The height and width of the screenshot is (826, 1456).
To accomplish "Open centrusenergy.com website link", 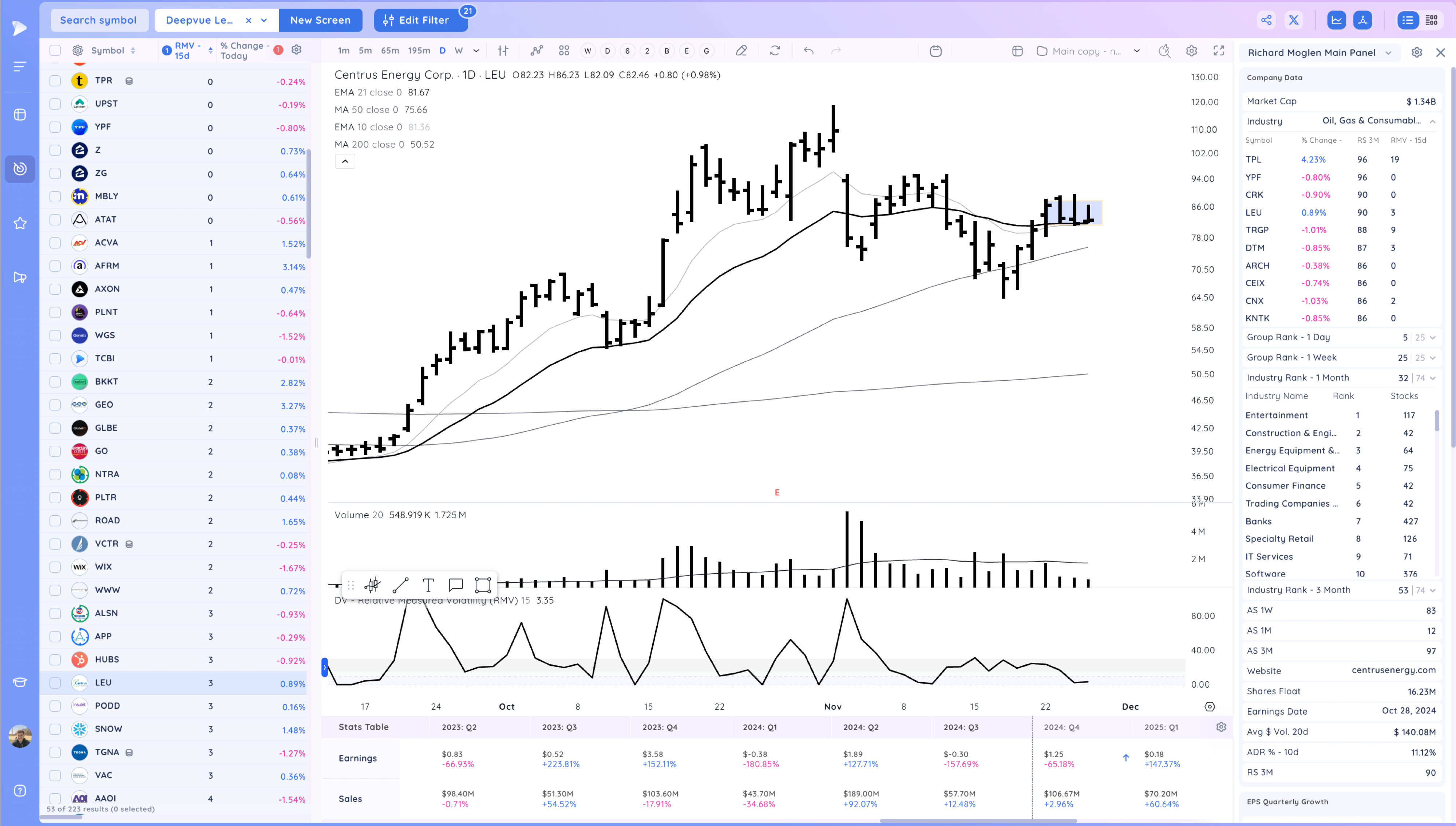I will (x=1393, y=670).
